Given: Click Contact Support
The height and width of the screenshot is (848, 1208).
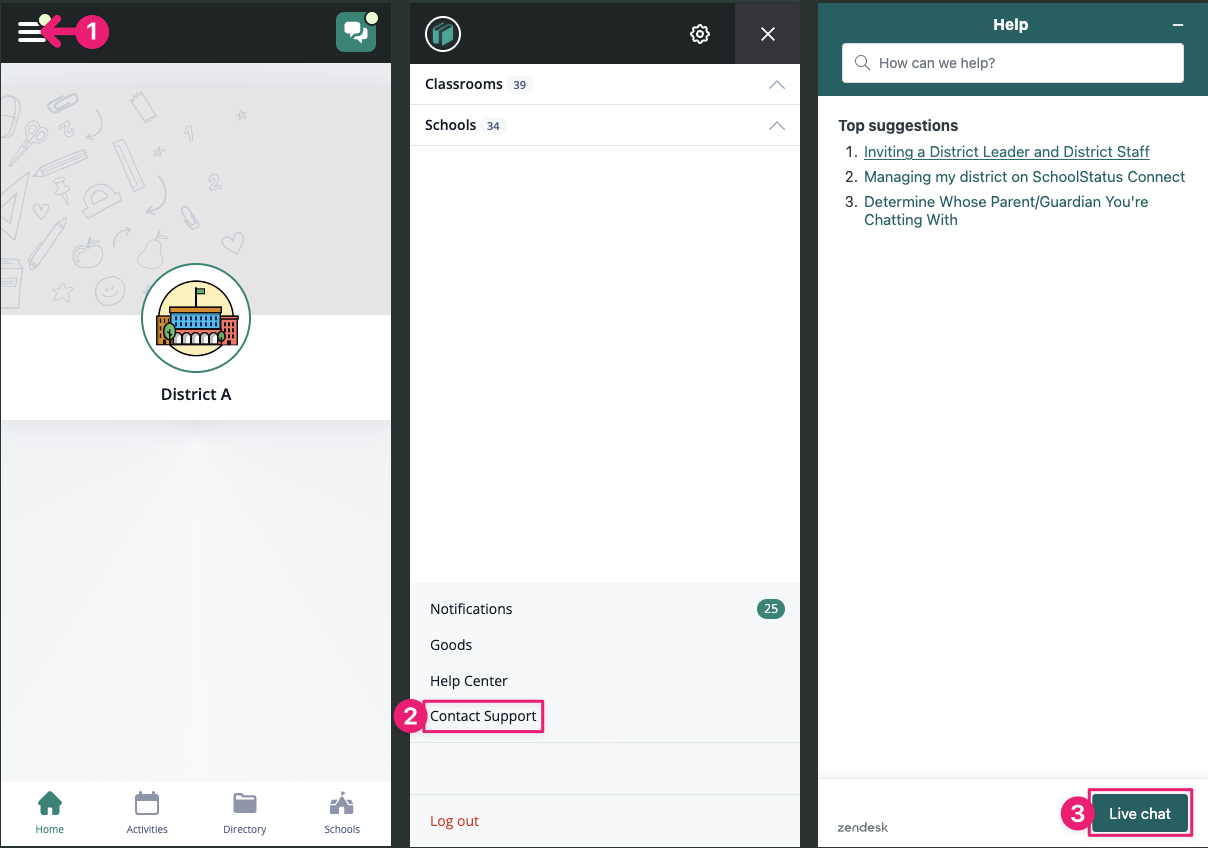Looking at the screenshot, I should [483, 716].
